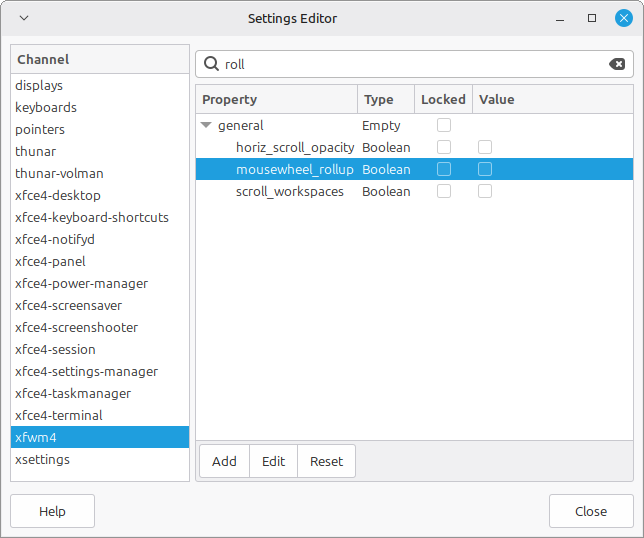Toggle the scroll_workspaces value checkbox
This screenshot has height=538, width=644.
click(485, 191)
